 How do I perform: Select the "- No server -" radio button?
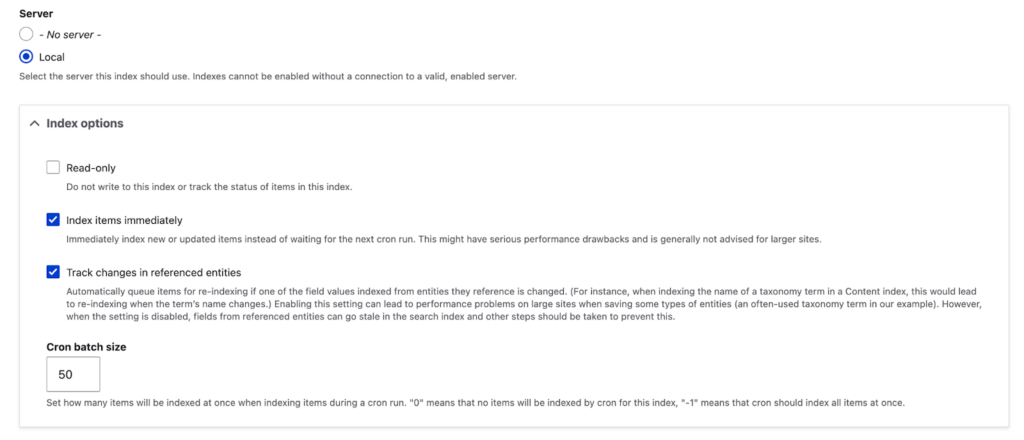click(26, 34)
